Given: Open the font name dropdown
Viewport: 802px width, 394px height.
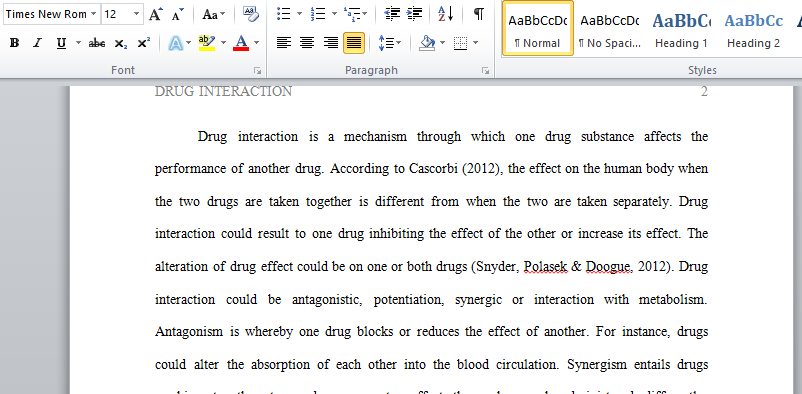Looking at the screenshot, I should 93,14.
